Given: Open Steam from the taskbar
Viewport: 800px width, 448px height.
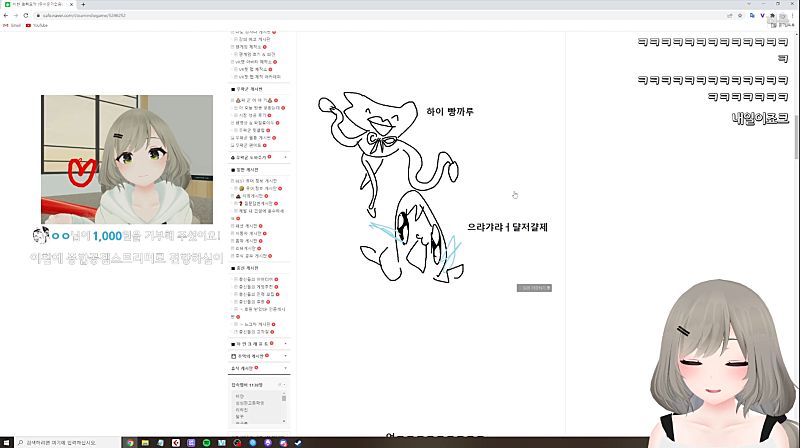Looking at the screenshot, I should pyautogui.click(x=298, y=443).
